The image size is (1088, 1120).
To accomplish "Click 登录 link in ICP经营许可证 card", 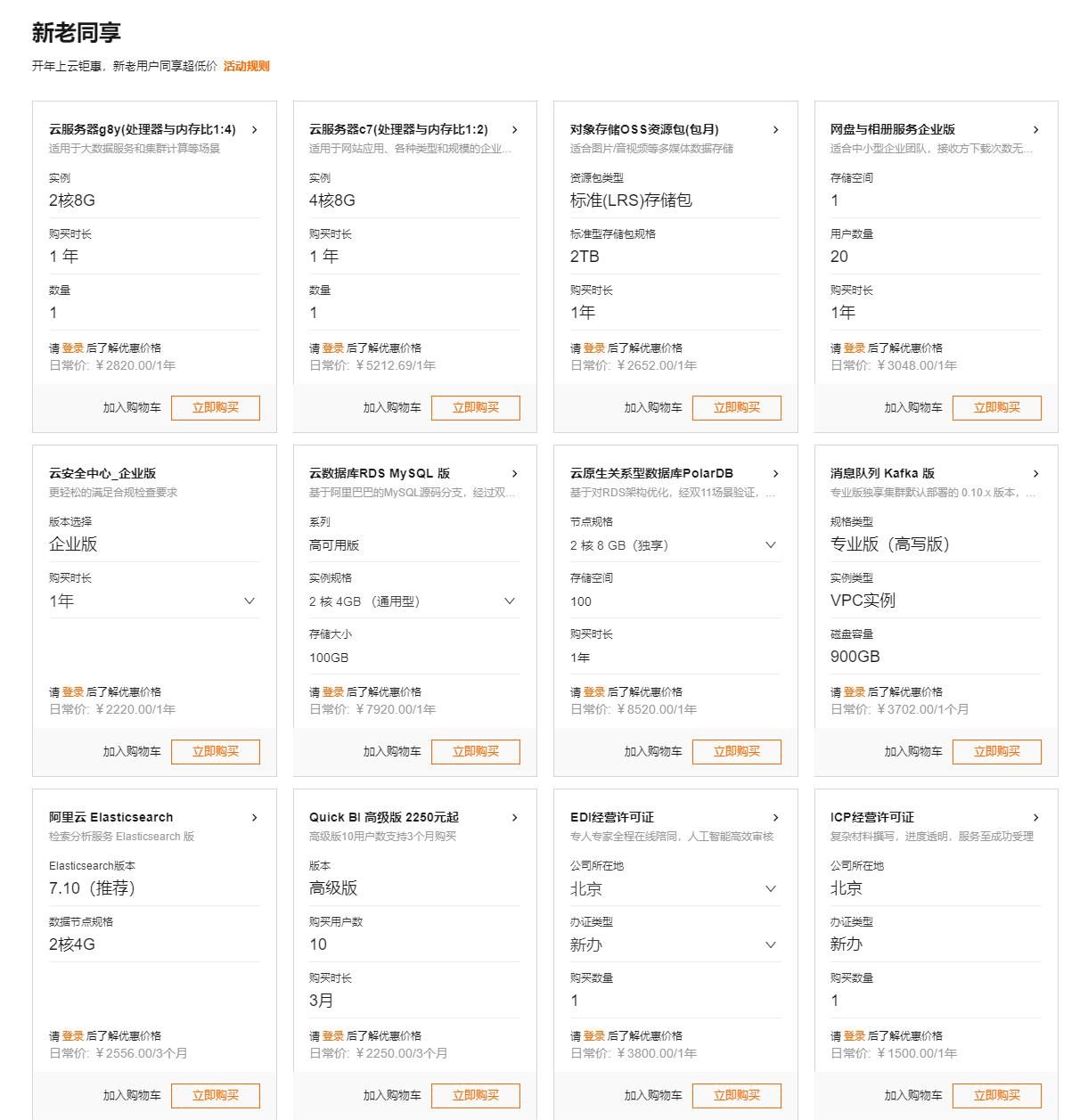I will [855, 1036].
